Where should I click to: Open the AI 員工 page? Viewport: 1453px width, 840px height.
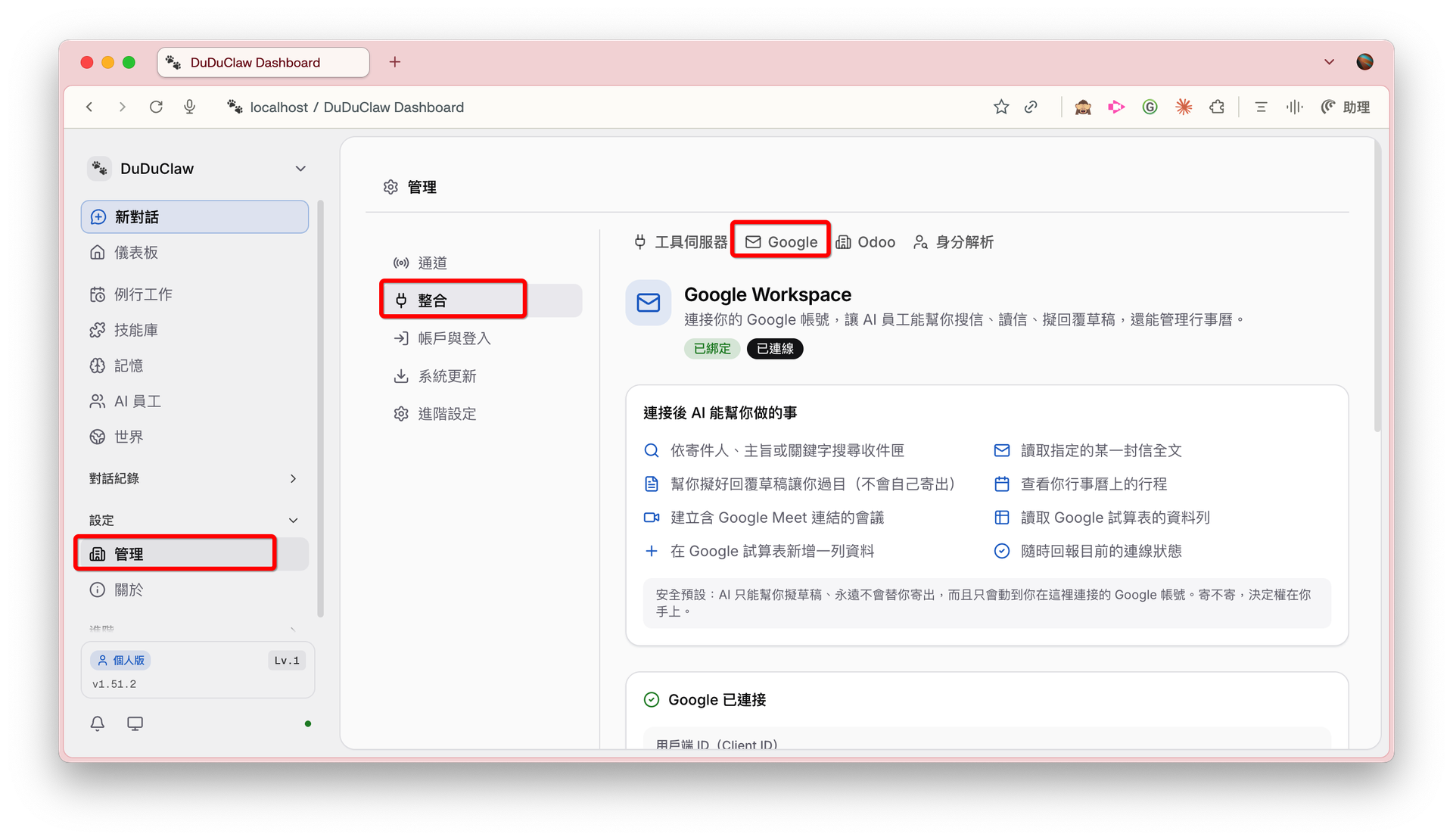pos(194,401)
